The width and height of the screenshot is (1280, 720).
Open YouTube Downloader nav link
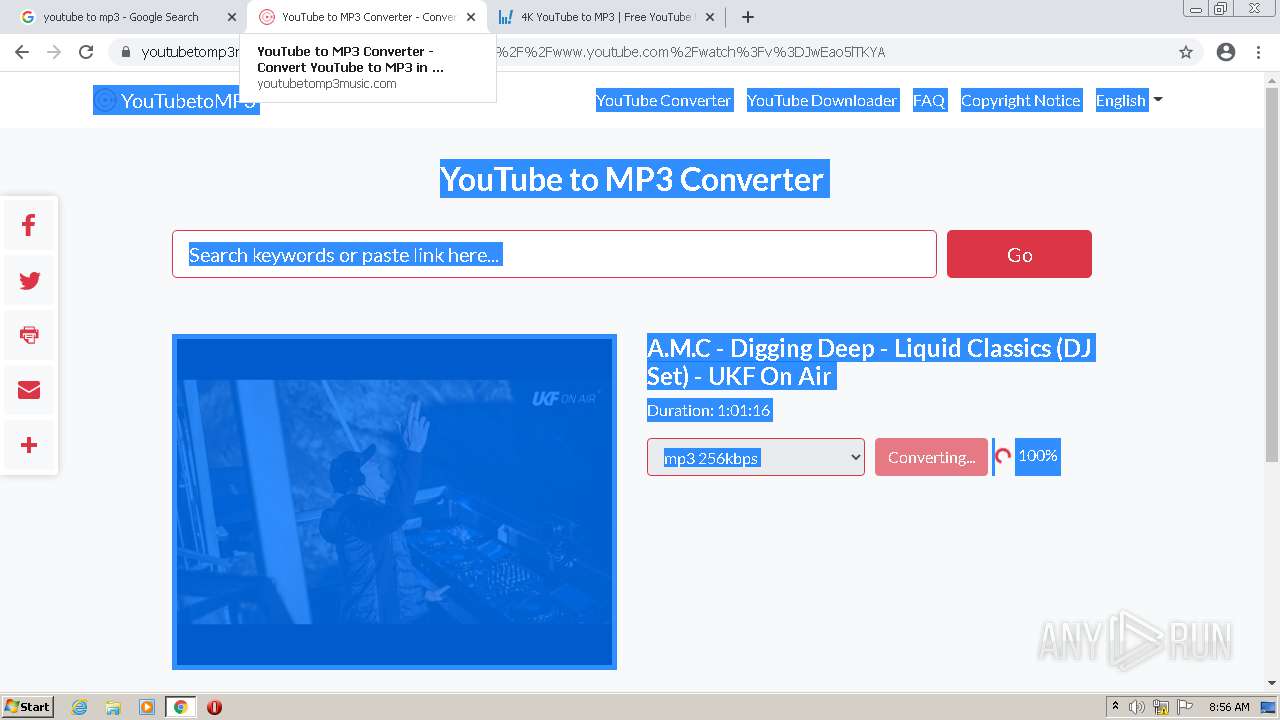click(822, 100)
